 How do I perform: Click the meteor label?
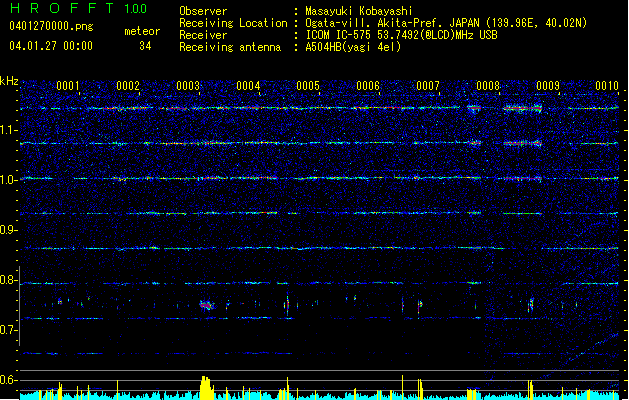tap(142, 31)
